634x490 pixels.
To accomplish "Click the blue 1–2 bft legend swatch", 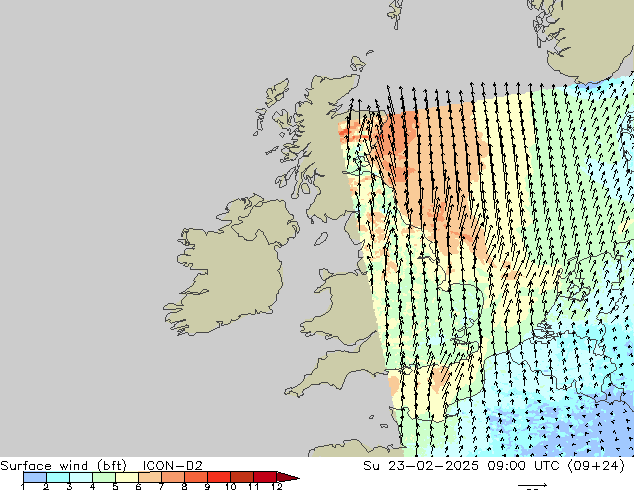I will (x=35, y=477).
